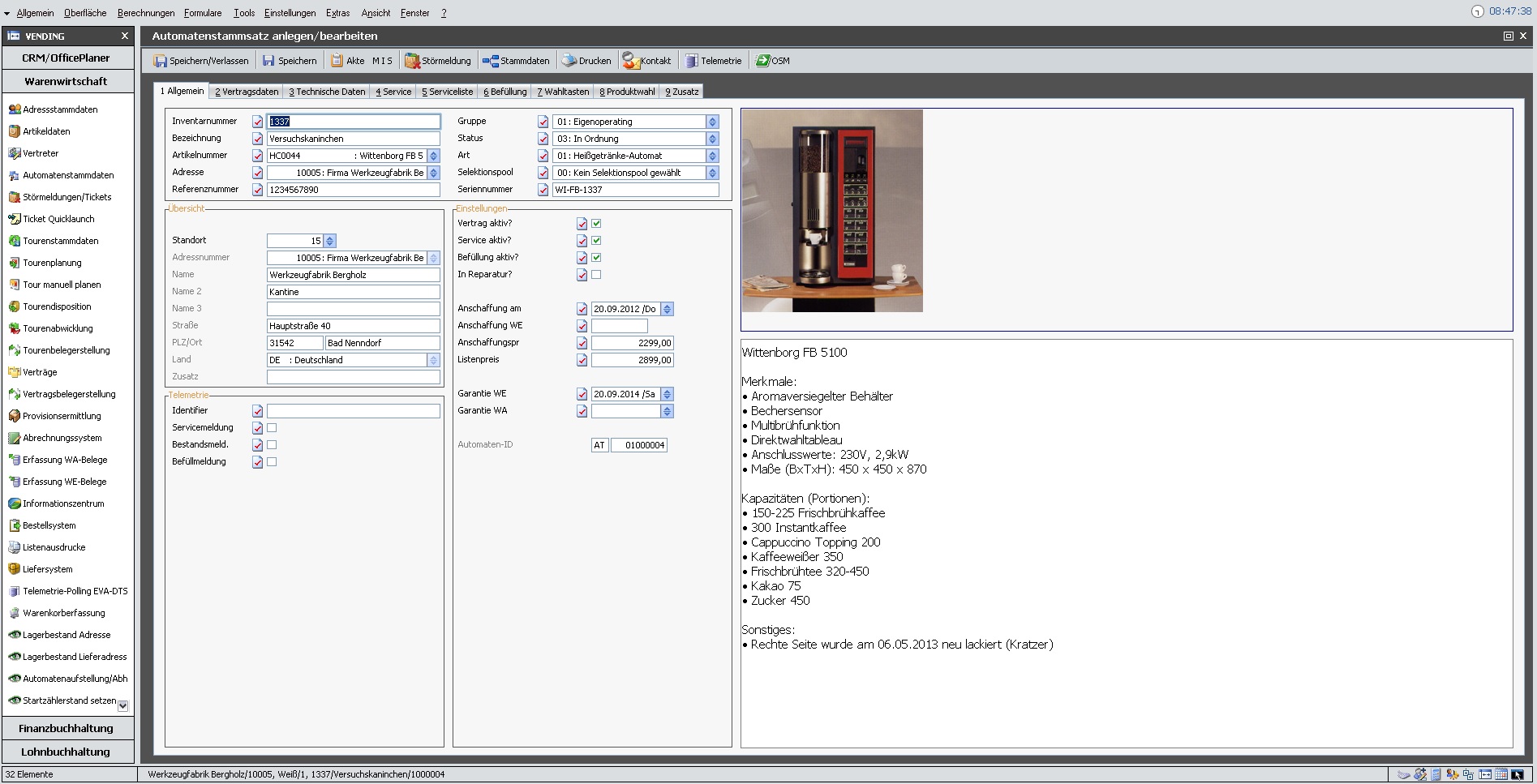Open Stammdaten via its toolbar icon
1537x784 pixels.
pos(490,61)
